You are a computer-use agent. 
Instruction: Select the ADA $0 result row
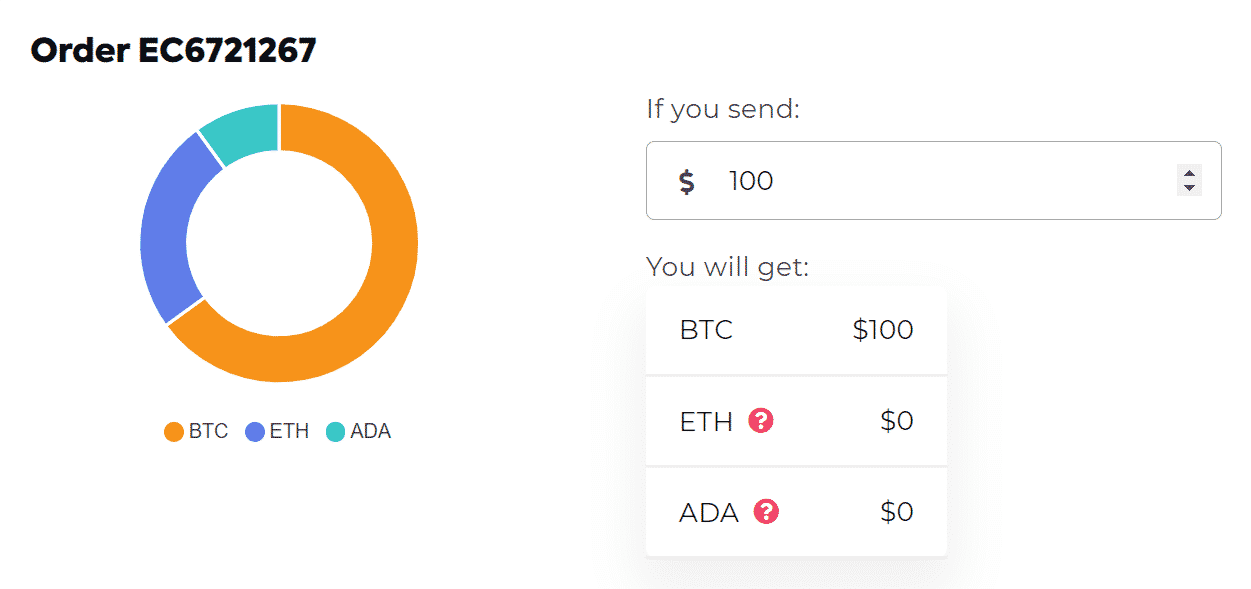click(796, 512)
